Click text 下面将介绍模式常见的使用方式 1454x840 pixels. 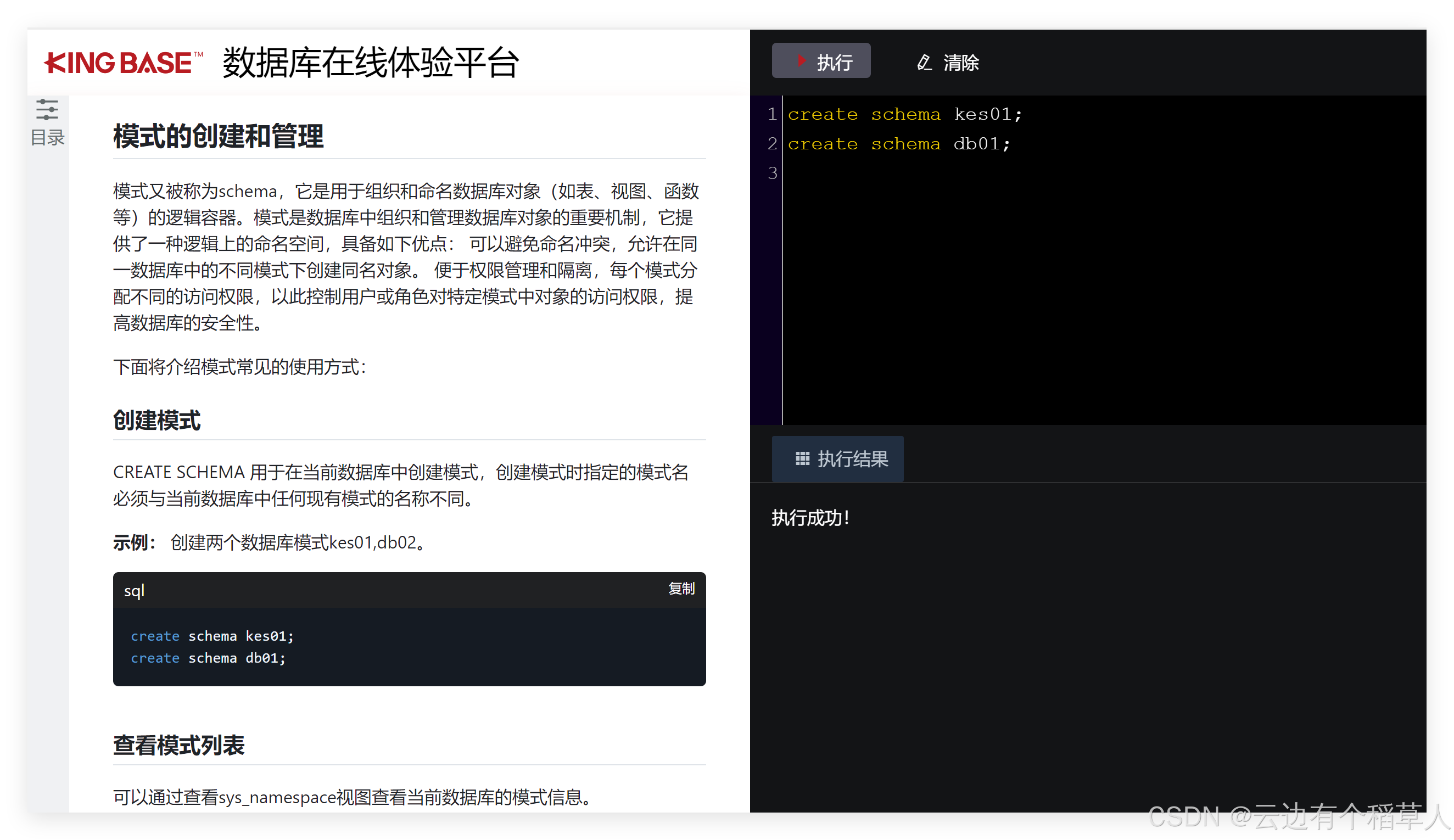pos(239,366)
